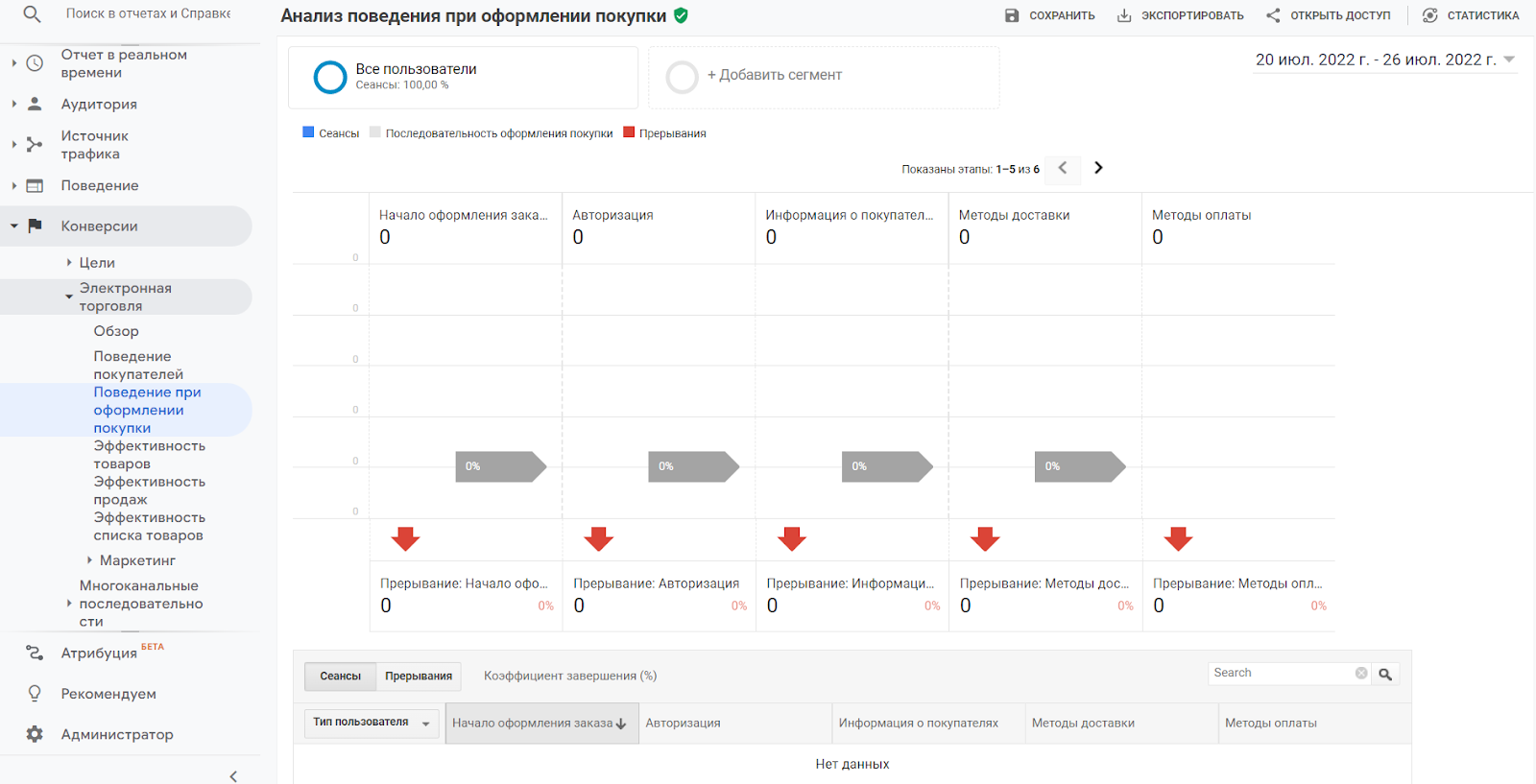
Task: Open 'Поведение покупателей' report
Action: coord(138,365)
